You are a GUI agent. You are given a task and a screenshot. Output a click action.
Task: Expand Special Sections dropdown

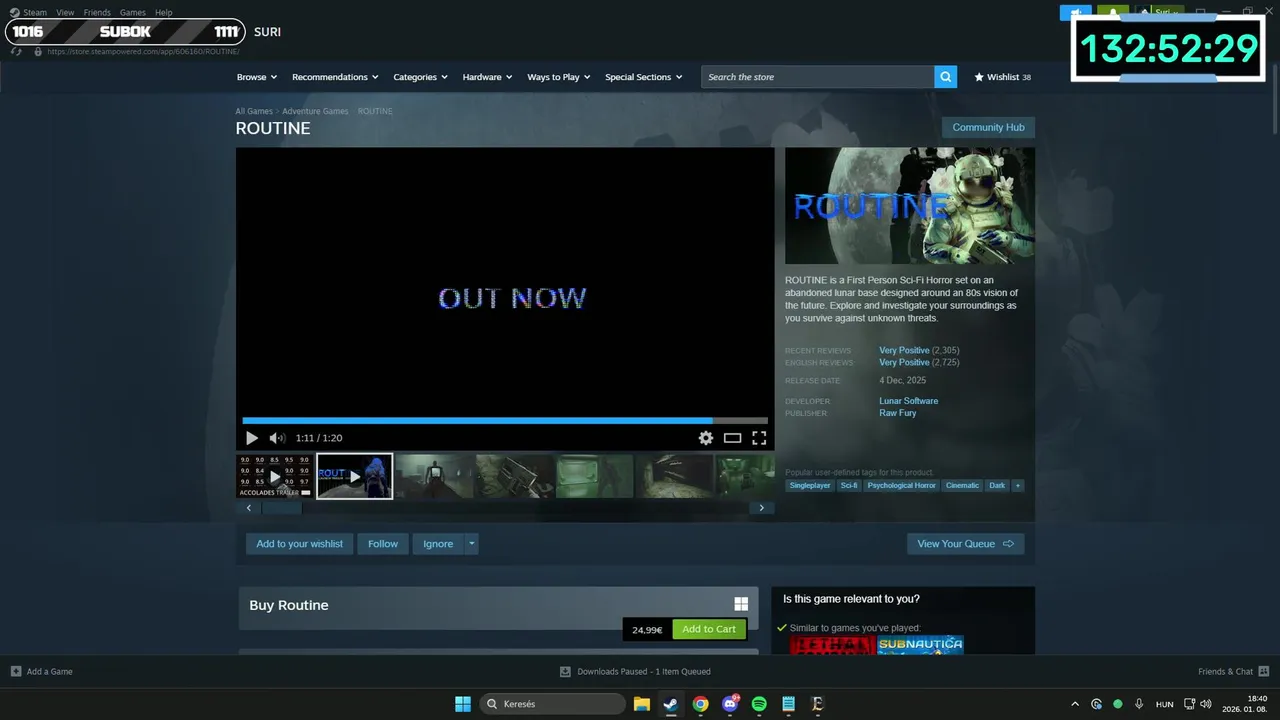(643, 77)
